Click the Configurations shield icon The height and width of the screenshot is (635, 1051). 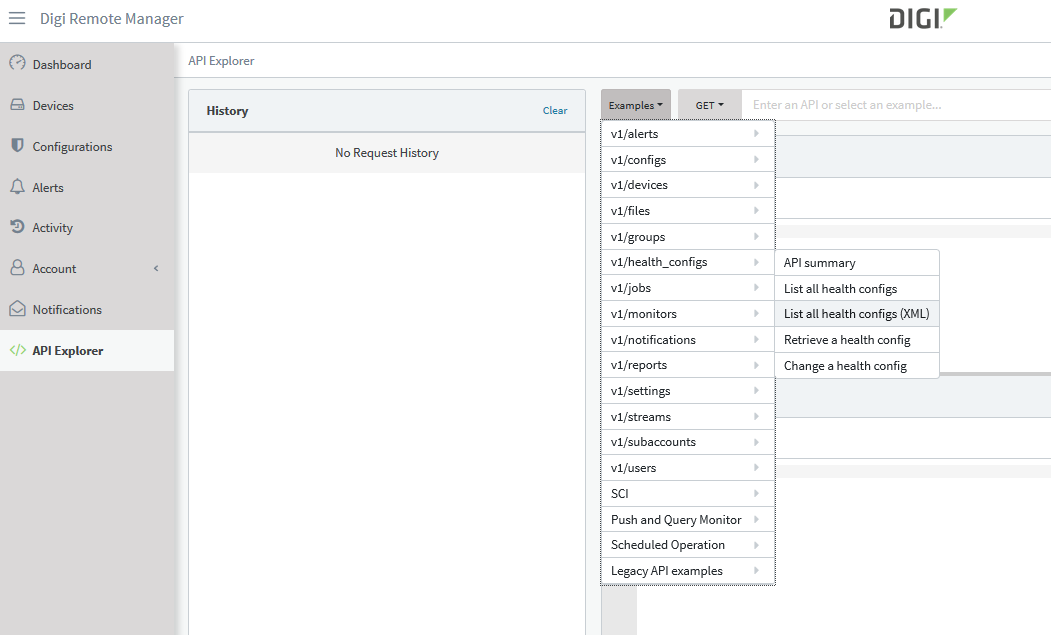(17, 146)
